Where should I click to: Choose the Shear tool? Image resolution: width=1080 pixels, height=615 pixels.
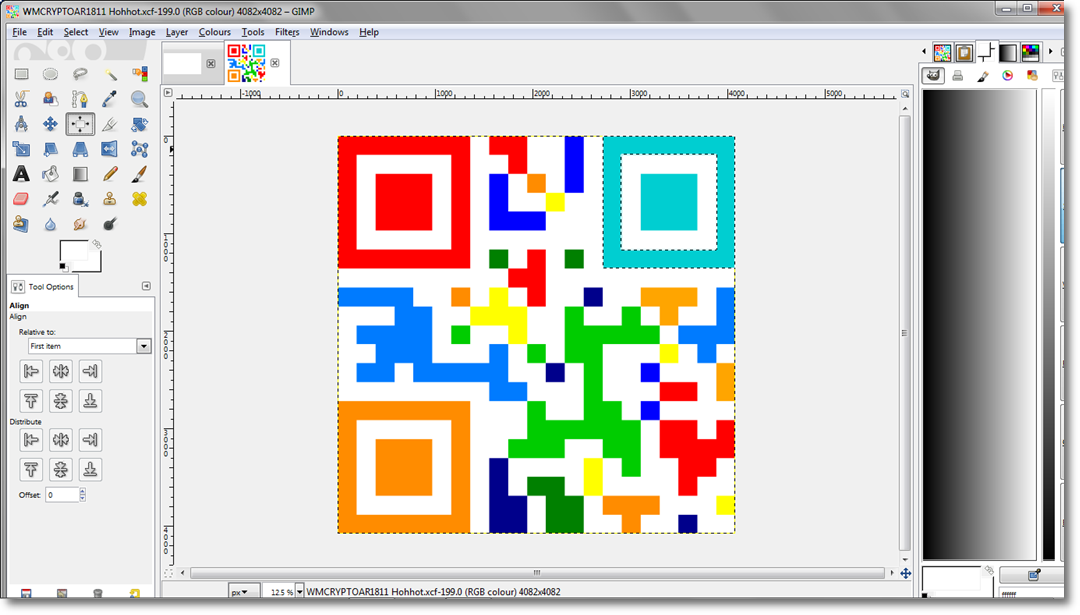point(50,149)
